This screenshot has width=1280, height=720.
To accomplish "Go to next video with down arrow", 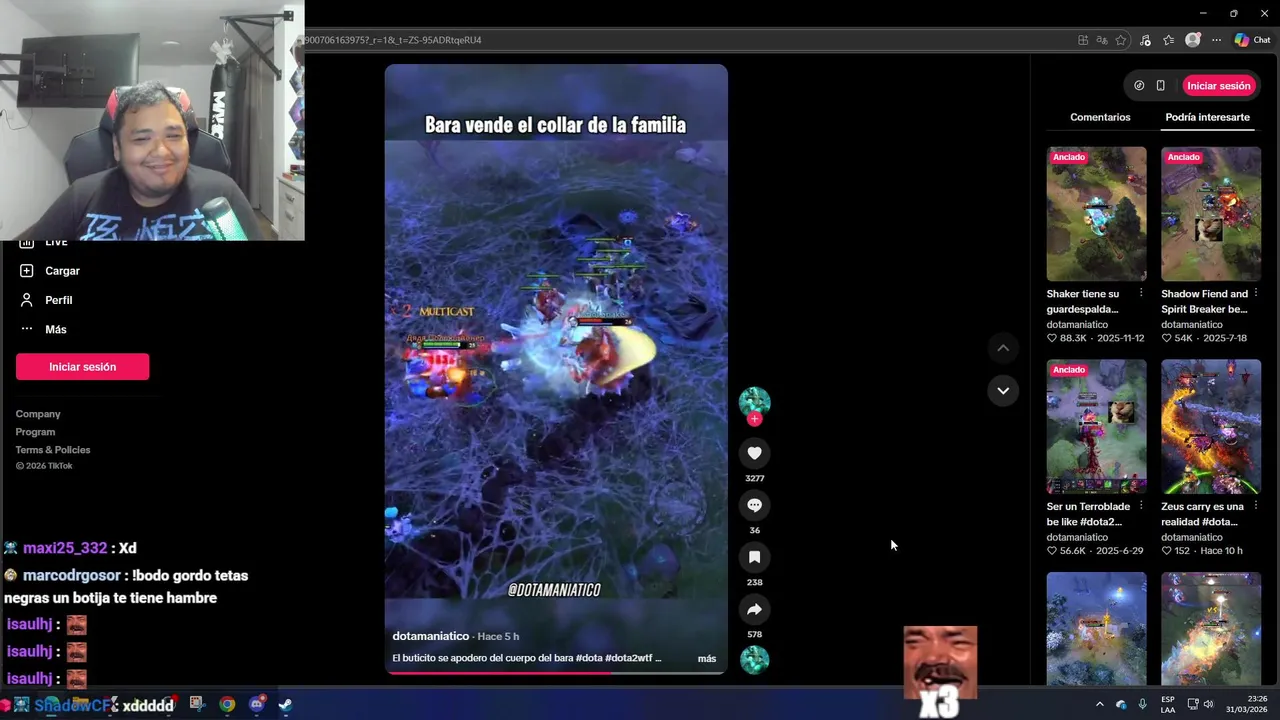I will (1003, 391).
